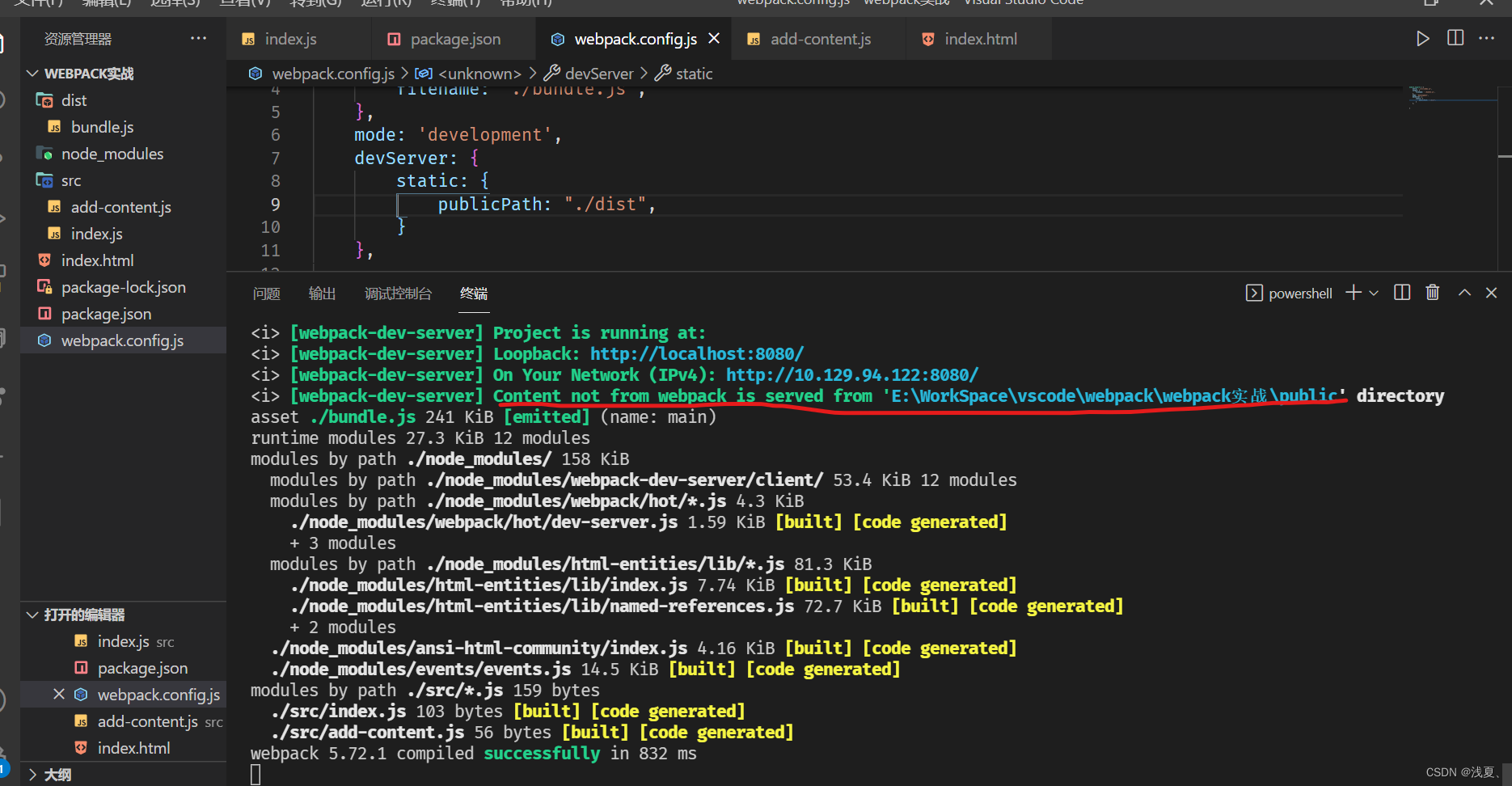Click the webpack icon beside webpack.config.js tree item
The width and height of the screenshot is (1512, 786).
pyautogui.click(x=44, y=340)
